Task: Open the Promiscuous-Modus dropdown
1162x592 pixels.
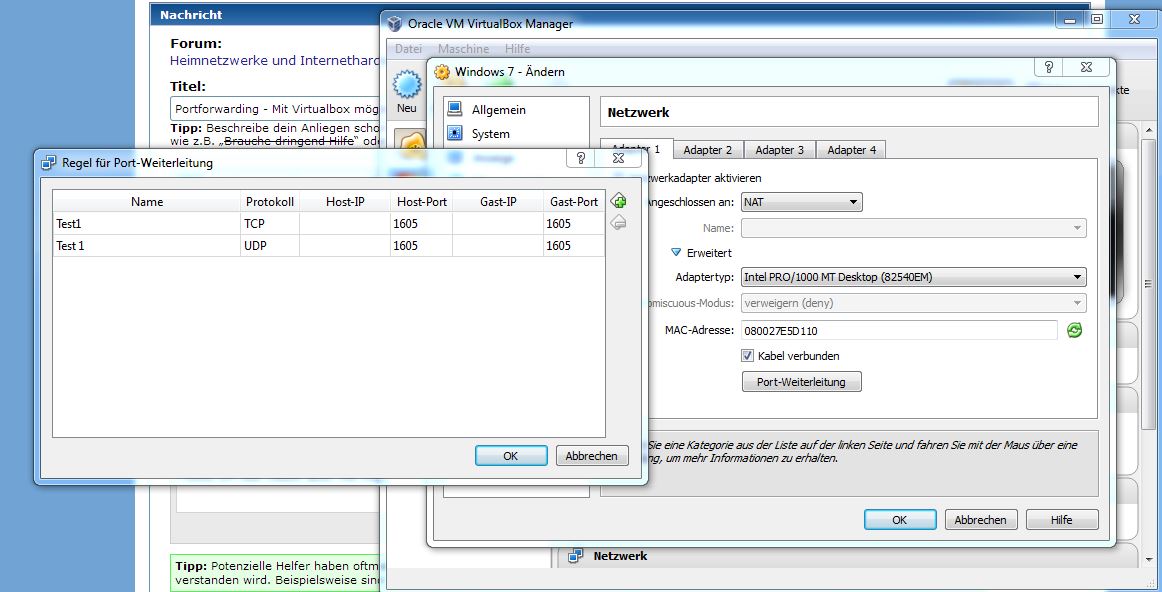Action: [913, 302]
